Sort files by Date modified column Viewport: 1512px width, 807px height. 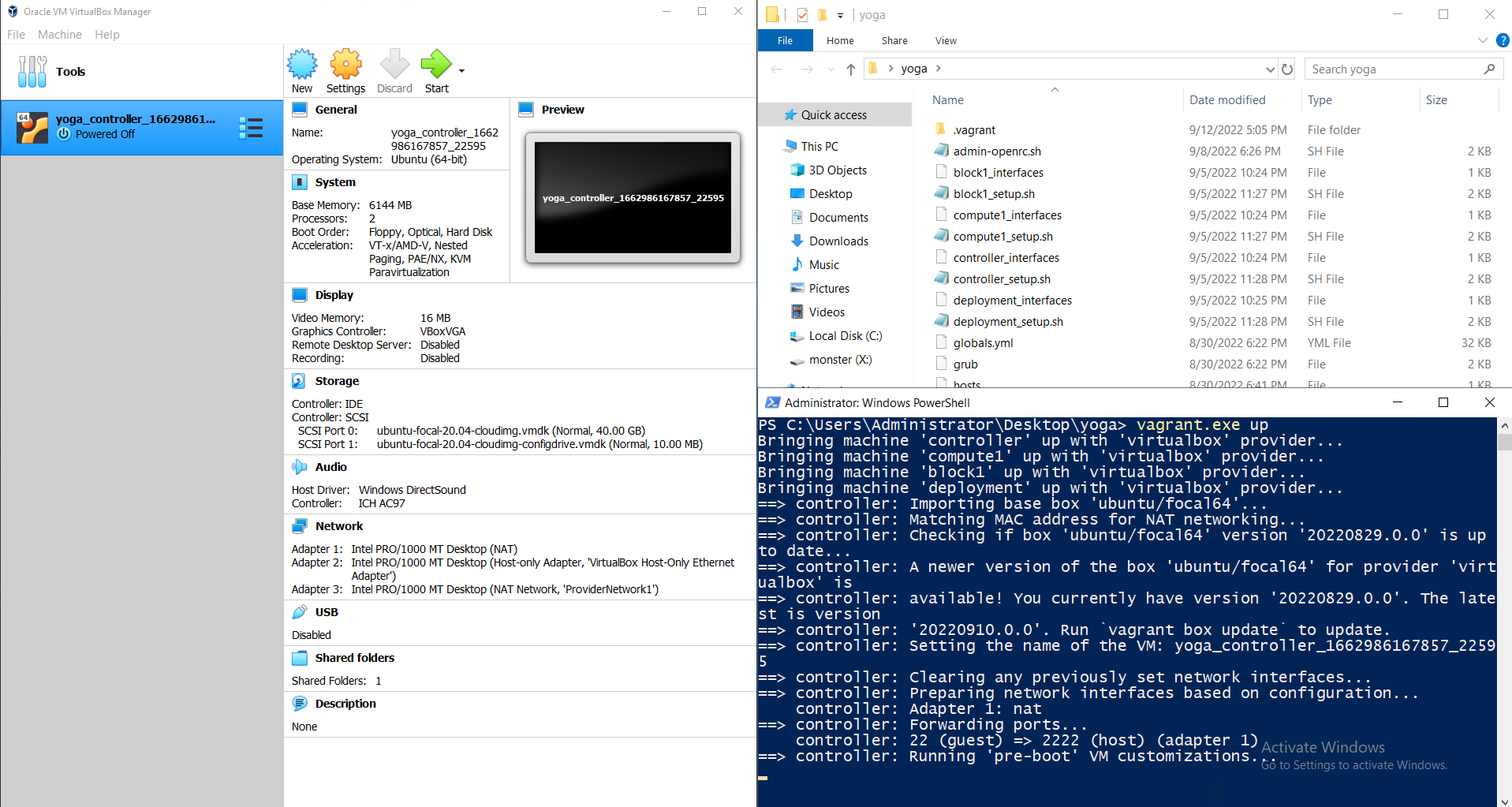point(1227,100)
